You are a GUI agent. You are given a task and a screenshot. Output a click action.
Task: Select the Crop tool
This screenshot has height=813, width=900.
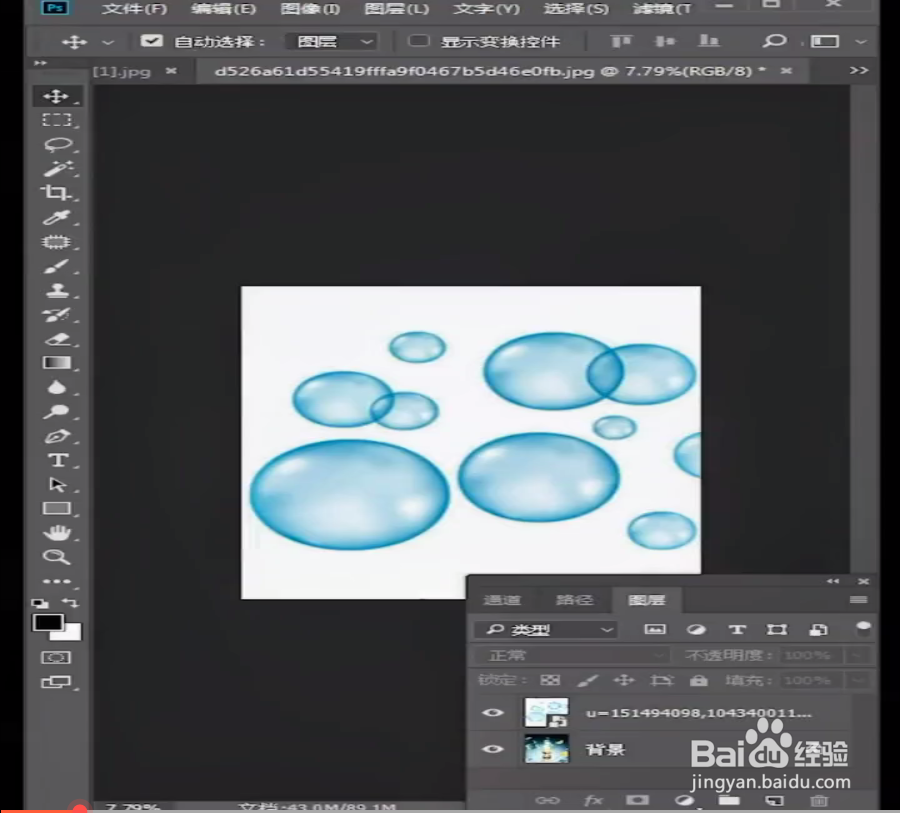tap(56, 192)
